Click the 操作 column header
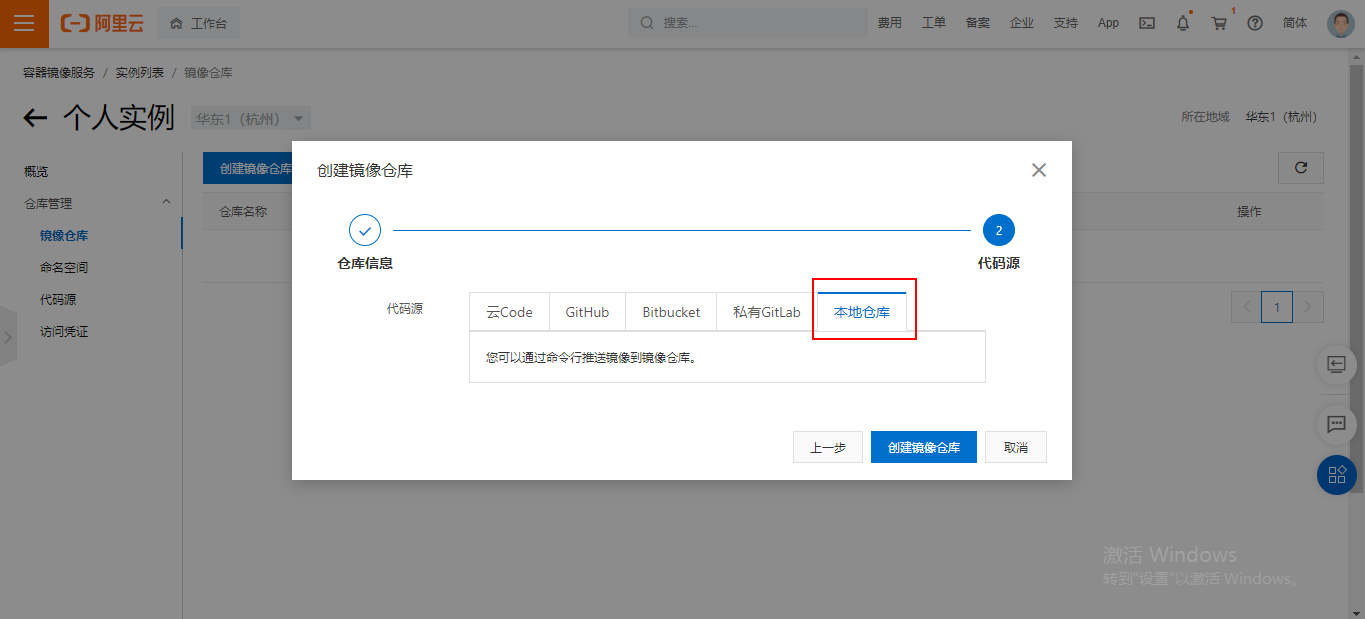 tap(1249, 212)
